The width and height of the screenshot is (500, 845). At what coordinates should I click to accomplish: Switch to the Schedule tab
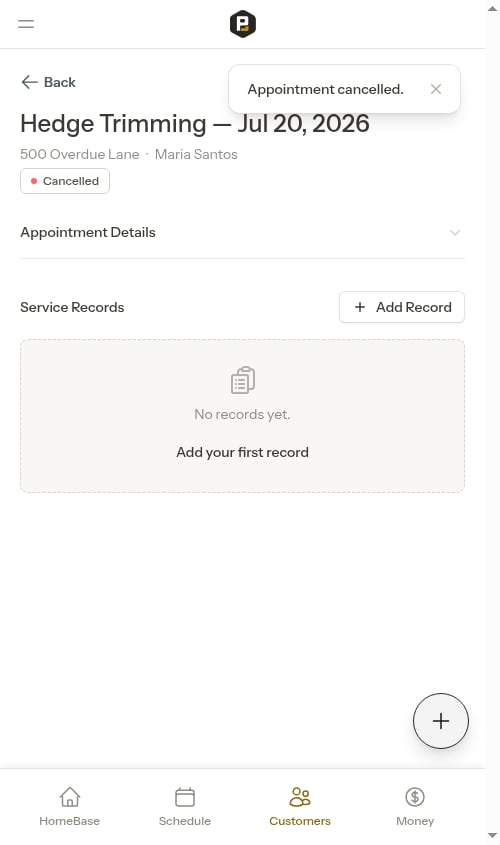185,807
